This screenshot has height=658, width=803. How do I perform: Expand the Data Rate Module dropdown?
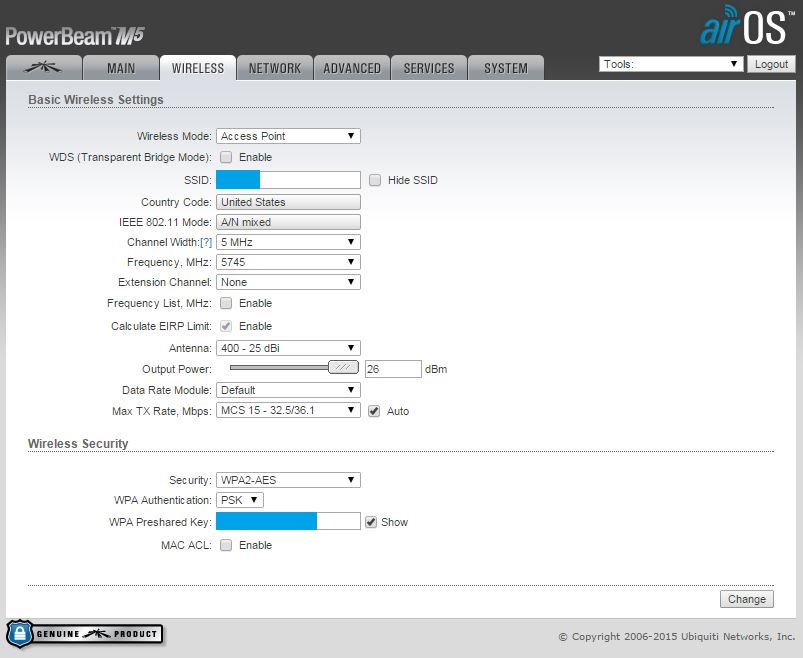coord(288,390)
